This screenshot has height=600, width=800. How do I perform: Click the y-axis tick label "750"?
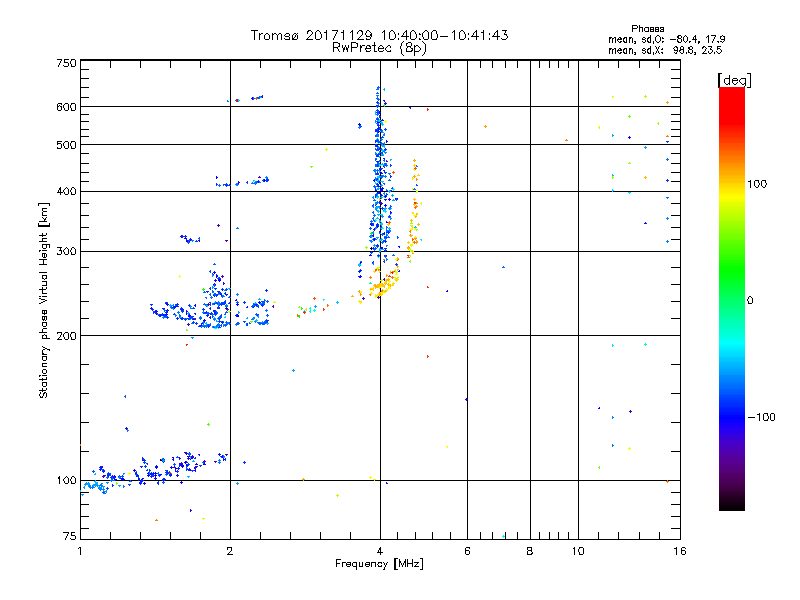pyautogui.click(x=66, y=63)
